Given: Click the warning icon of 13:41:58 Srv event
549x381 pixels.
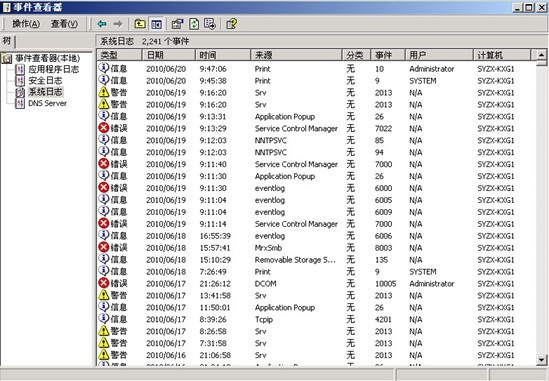Looking at the screenshot, I should tap(104, 295).
